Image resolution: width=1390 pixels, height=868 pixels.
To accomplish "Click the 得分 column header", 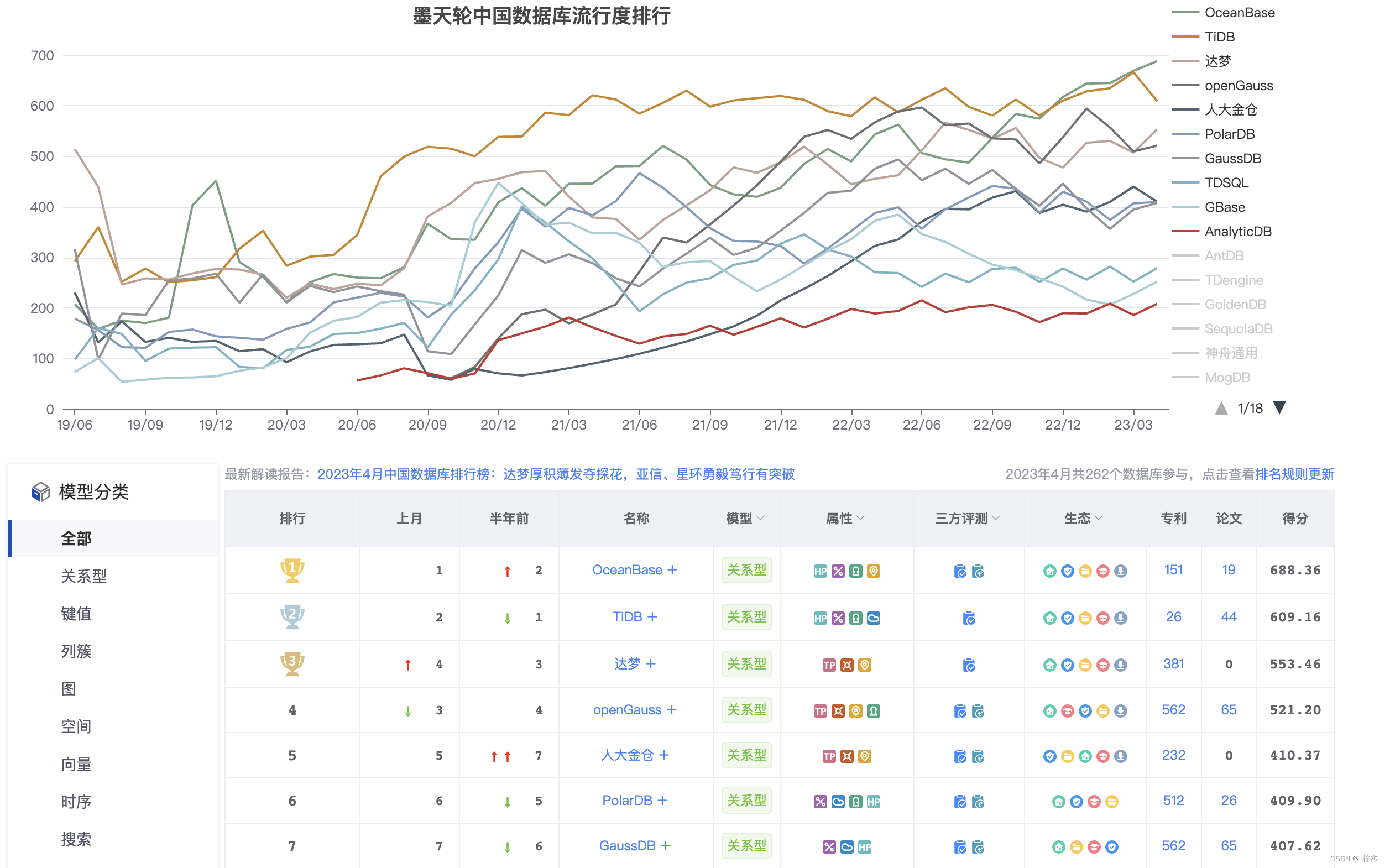I will point(1295,519).
